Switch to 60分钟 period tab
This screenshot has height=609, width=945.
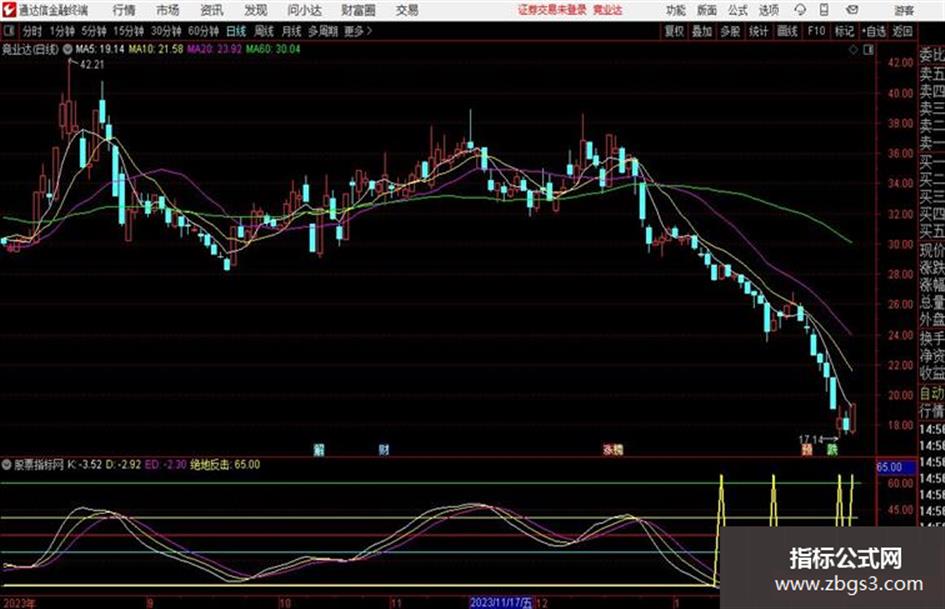(x=203, y=31)
